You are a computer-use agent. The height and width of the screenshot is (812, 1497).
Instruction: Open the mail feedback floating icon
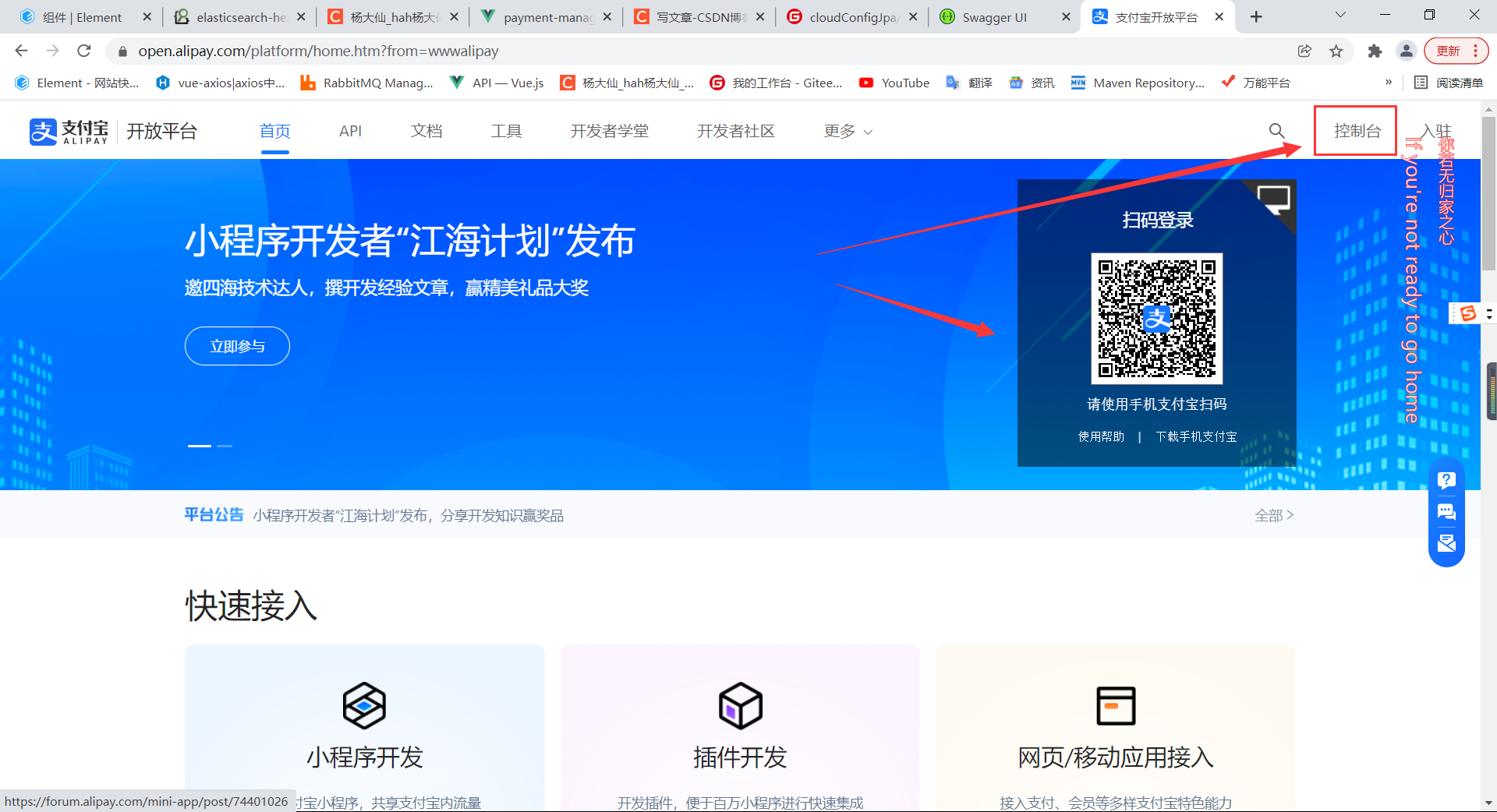click(1446, 542)
